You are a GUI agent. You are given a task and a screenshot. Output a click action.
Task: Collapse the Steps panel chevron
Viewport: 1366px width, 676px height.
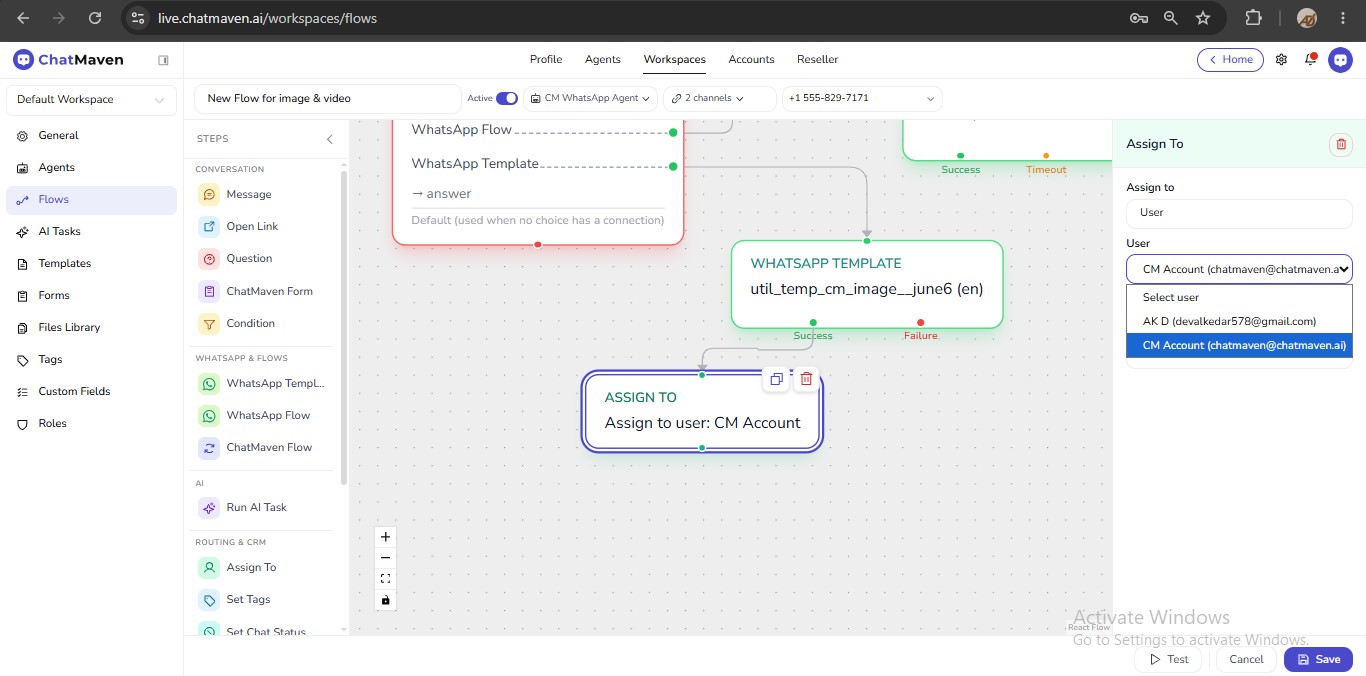[330, 139]
